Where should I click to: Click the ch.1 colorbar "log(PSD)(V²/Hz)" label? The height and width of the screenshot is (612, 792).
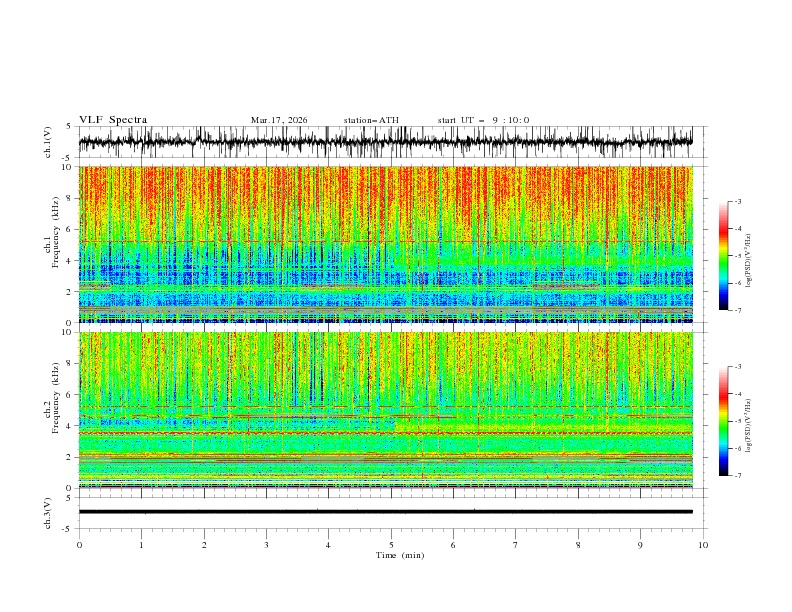(x=749, y=261)
